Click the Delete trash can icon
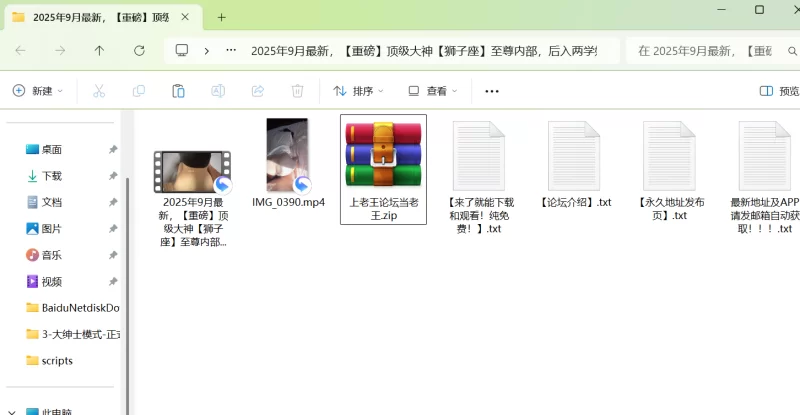The height and width of the screenshot is (415, 800). point(297,91)
